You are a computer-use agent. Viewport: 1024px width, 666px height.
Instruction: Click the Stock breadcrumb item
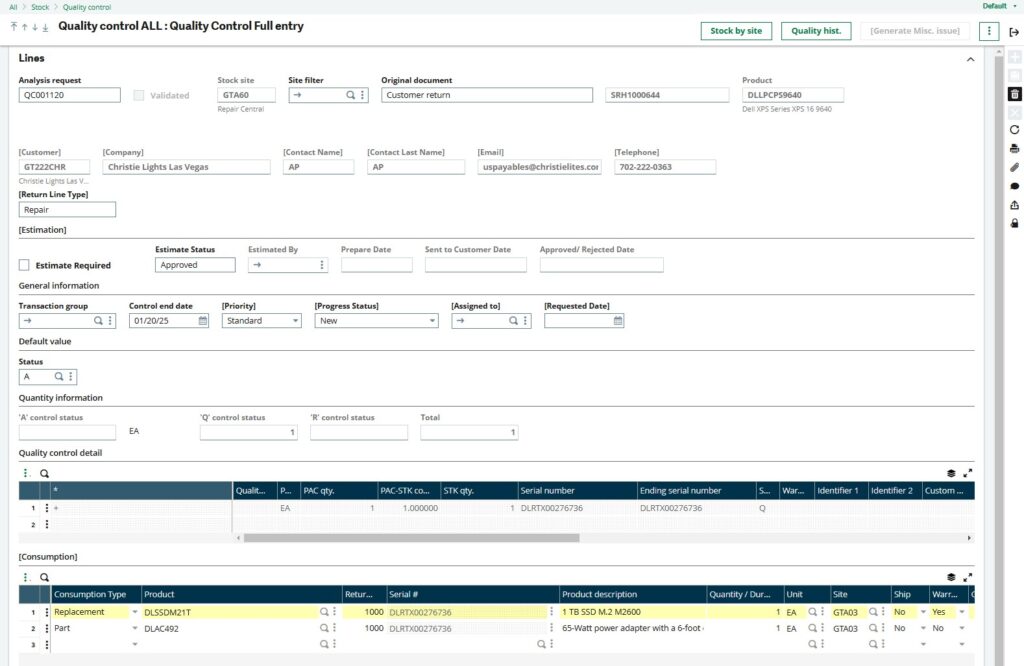click(x=40, y=7)
